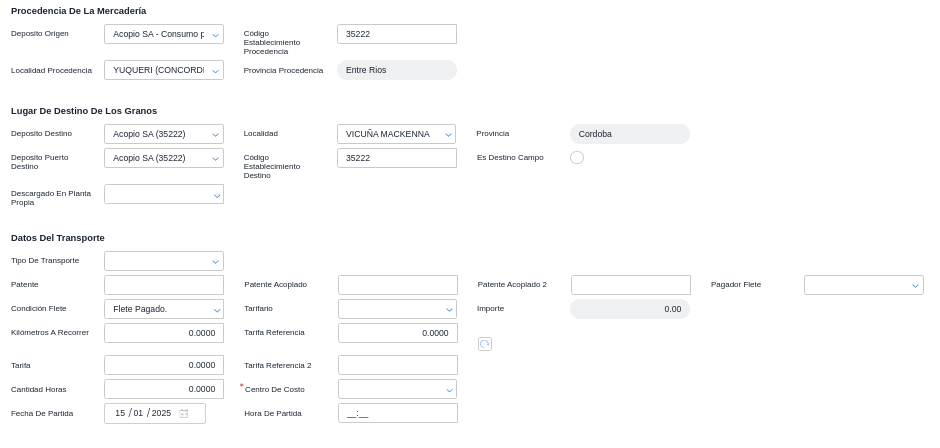Image resolution: width=940 pixels, height=448 pixels.
Task: Expand the Descargado En Planta Propia dropdown
Action: click(164, 195)
